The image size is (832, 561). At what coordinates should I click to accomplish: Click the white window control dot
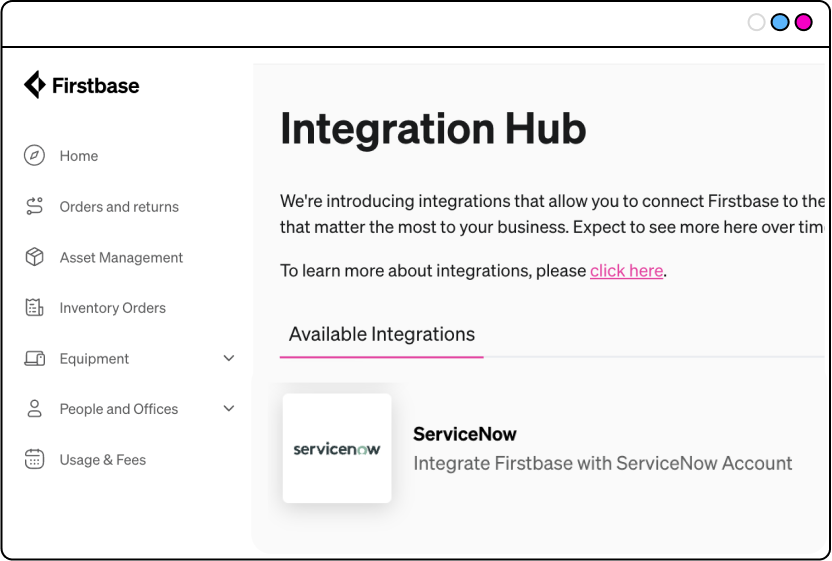click(756, 22)
